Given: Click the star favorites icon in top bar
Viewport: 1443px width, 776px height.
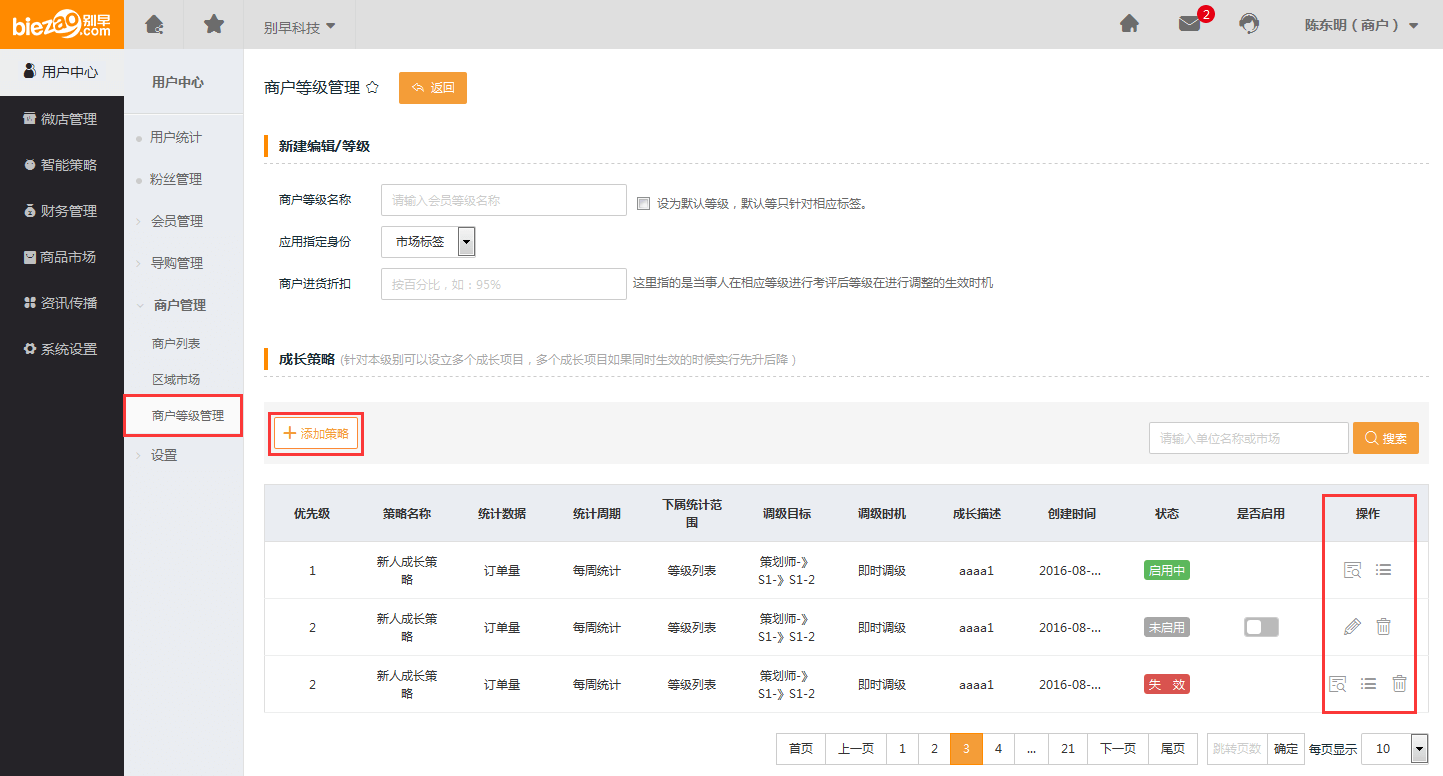Looking at the screenshot, I should pyautogui.click(x=214, y=24).
